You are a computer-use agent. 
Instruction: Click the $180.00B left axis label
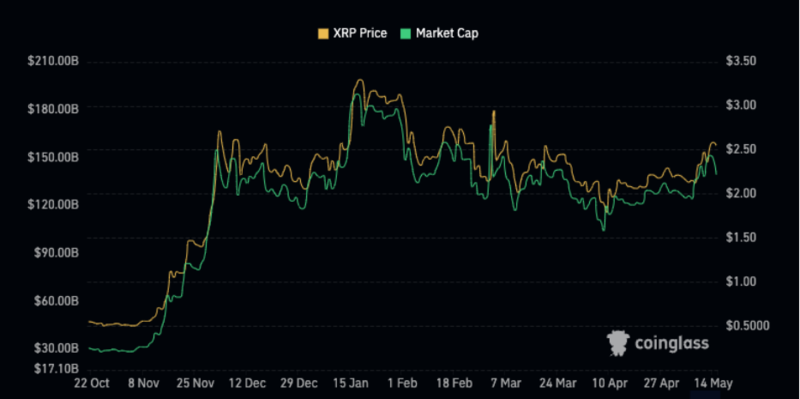click(53, 109)
